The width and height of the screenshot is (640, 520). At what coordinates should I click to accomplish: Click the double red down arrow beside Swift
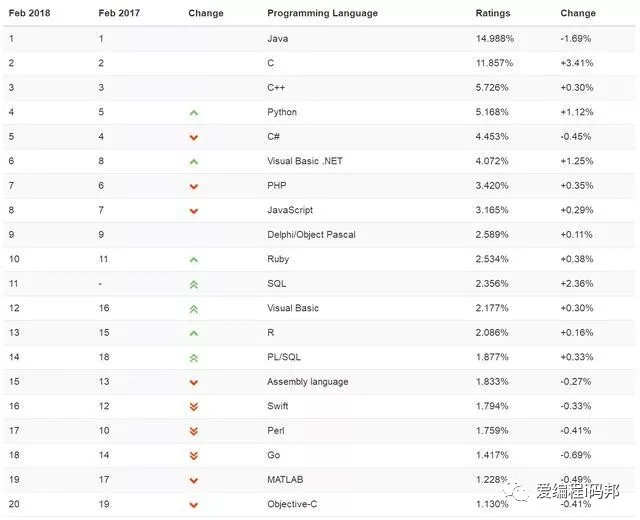click(x=194, y=407)
